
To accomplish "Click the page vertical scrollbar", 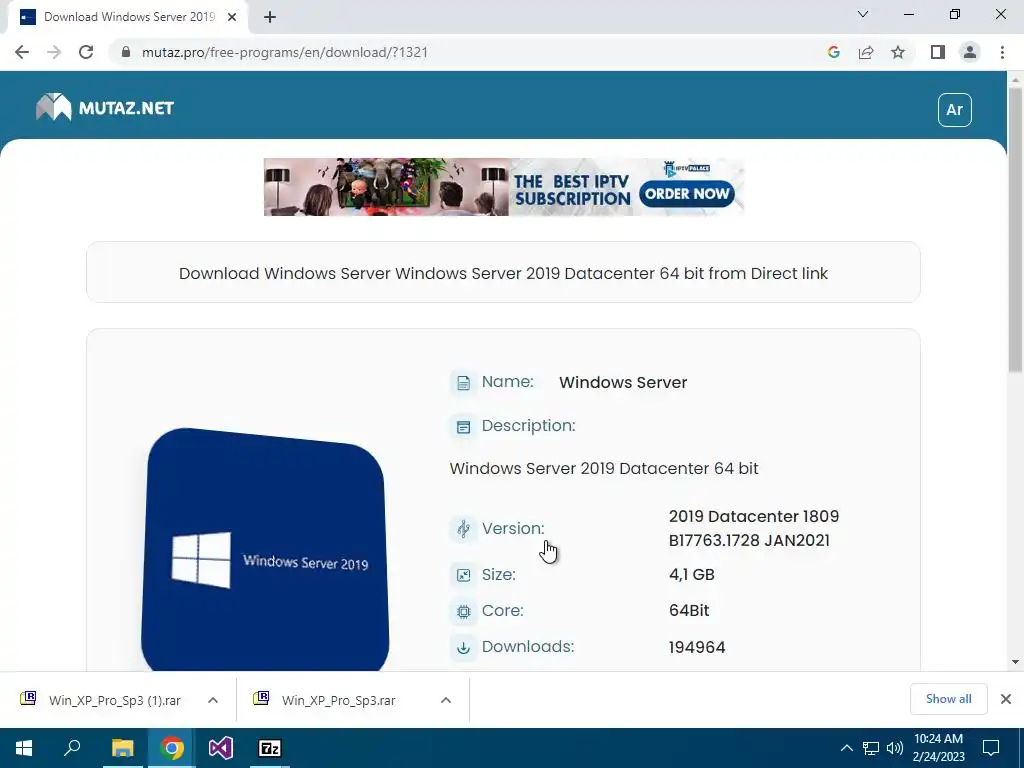I will [1015, 230].
